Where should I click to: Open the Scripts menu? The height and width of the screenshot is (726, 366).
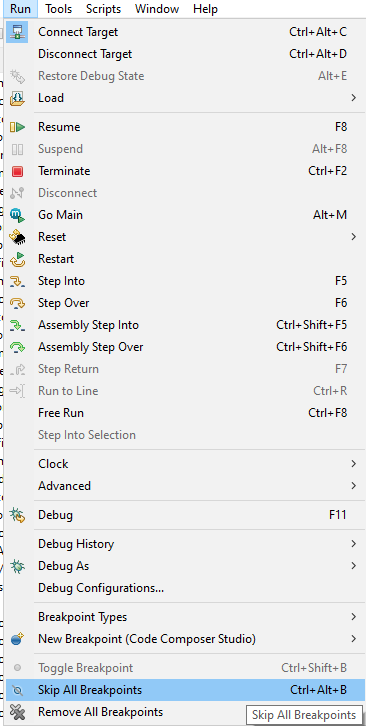click(103, 9)
